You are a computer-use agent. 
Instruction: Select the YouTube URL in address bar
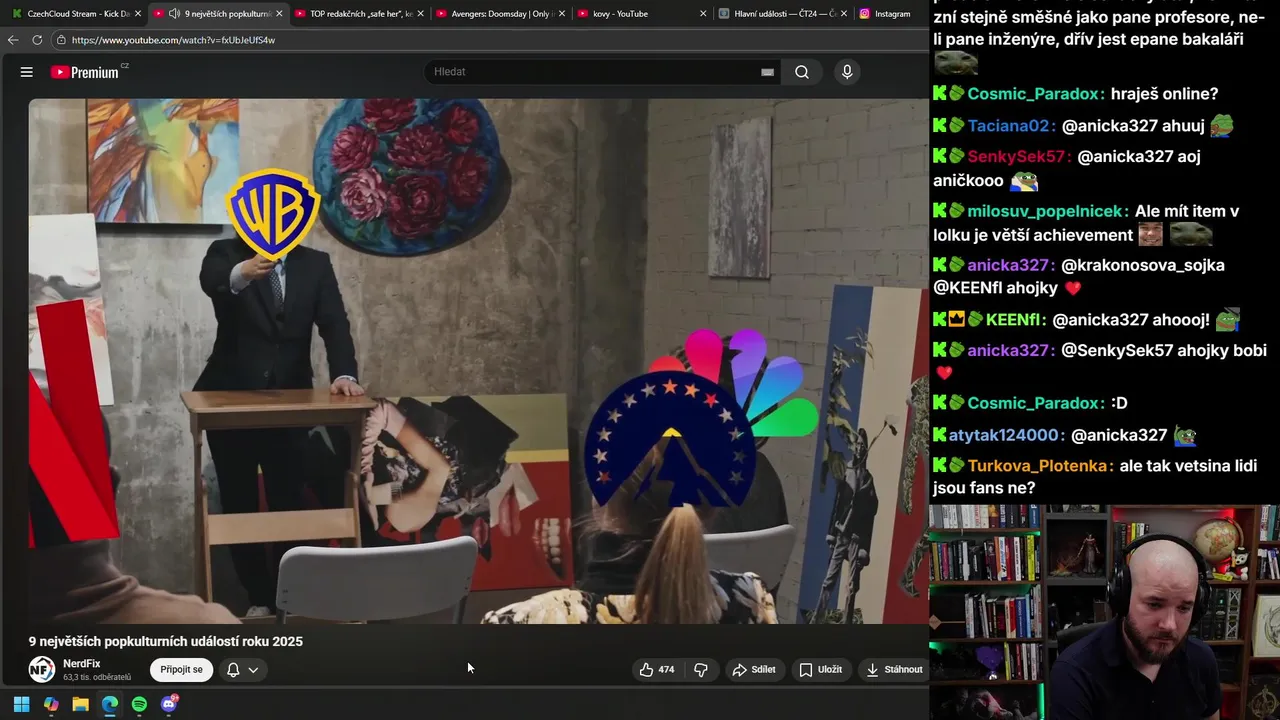click(x=173, y=40)
